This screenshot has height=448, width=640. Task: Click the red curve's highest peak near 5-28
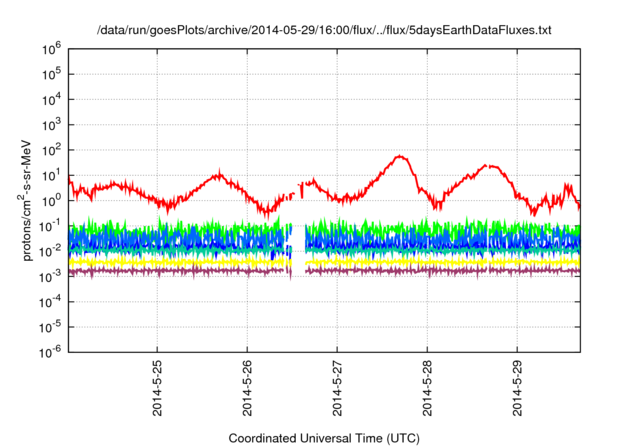[400, 157]
